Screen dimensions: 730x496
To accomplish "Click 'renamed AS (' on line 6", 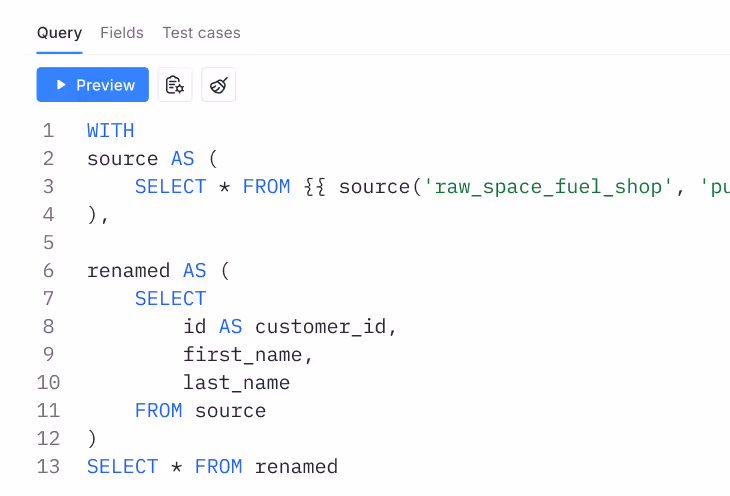I will point(158,271).
